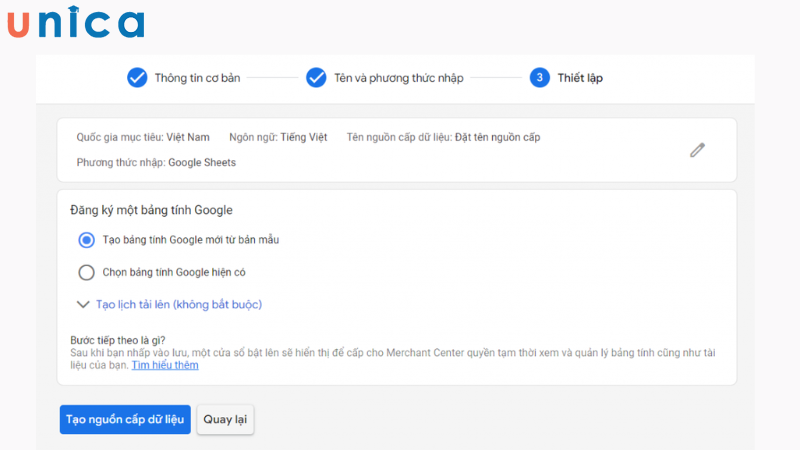Screen dimensions: 800x450
Task: Click Phương thức nhập: Google Sheets text
Action: (x=156, y=162)
